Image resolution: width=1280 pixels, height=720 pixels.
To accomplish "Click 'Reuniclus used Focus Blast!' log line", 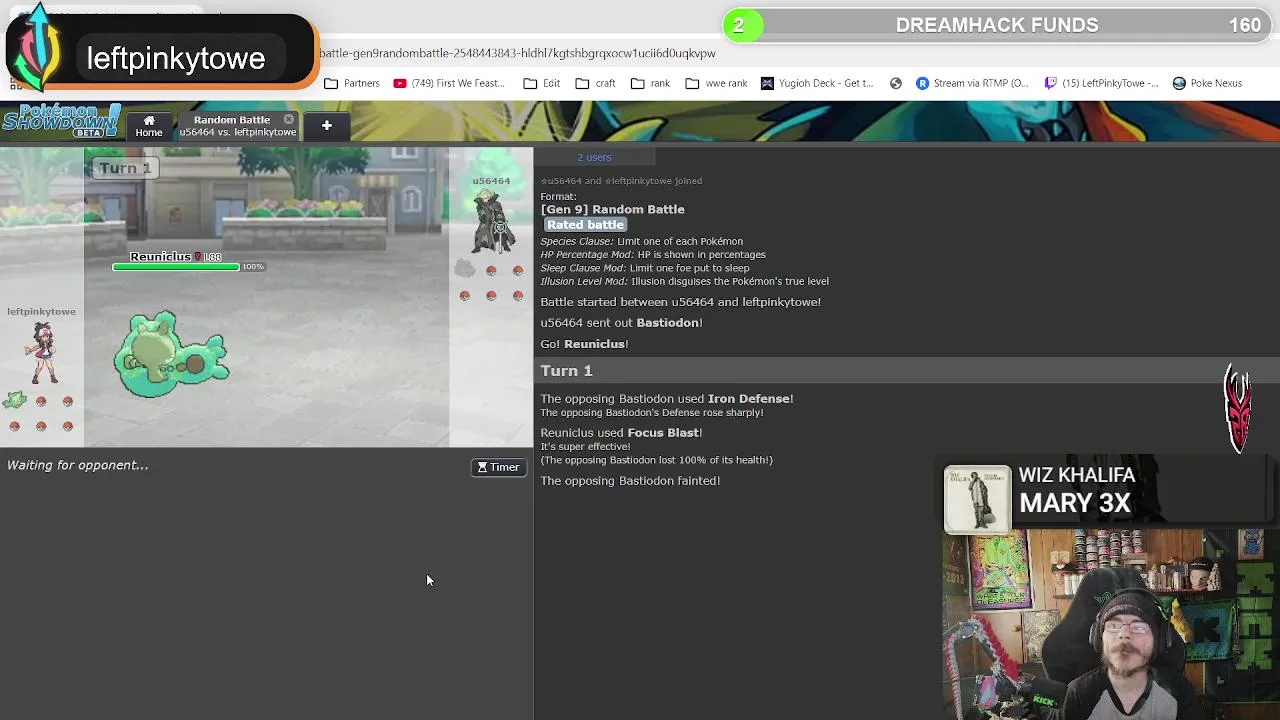I will tap(621, 433).
